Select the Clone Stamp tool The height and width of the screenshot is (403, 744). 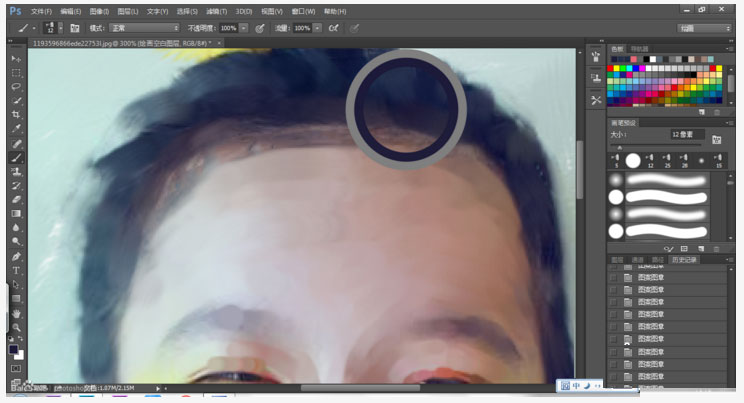pyautogui.click(x=16, y=171)
